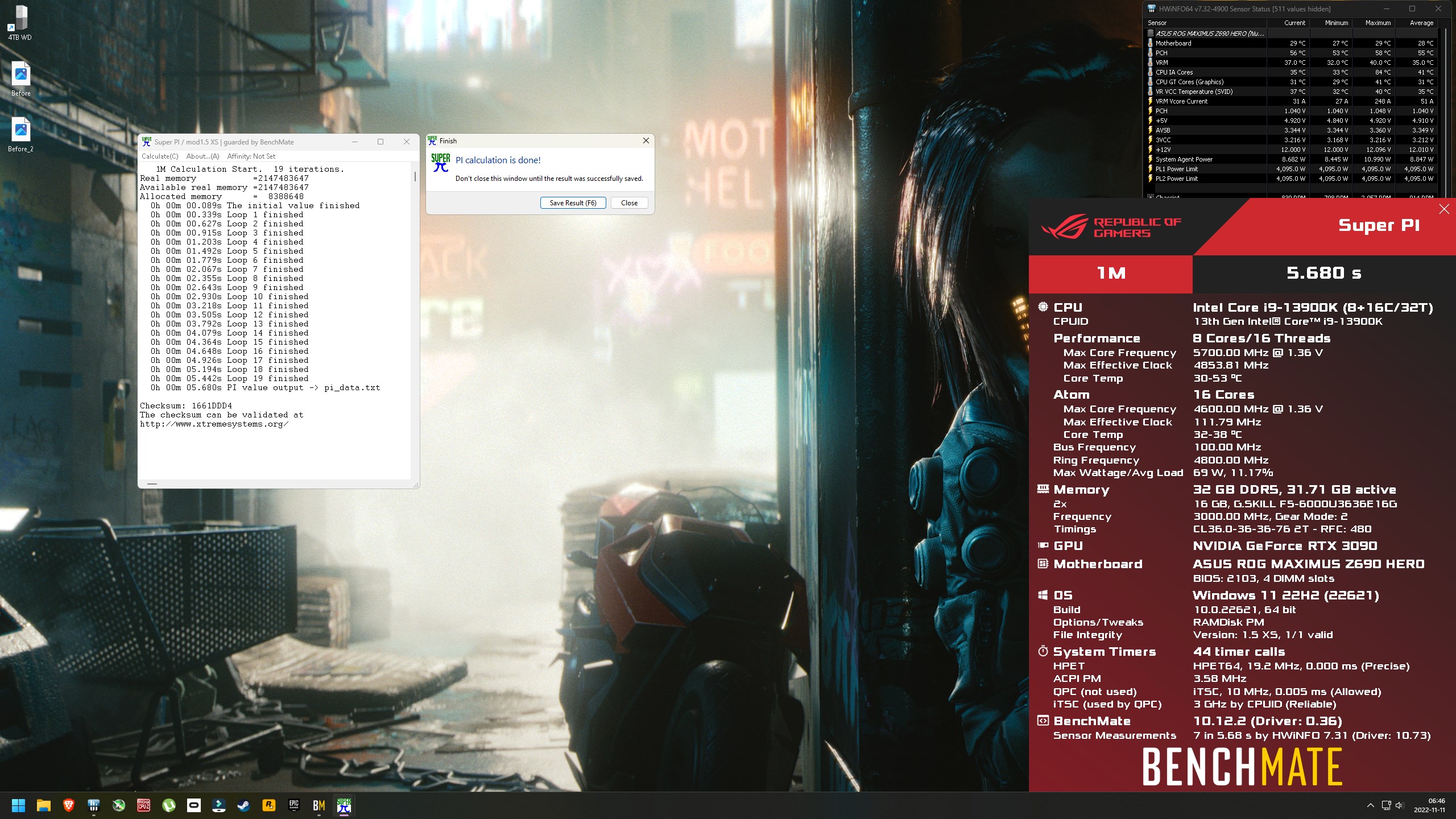Viewport: 1456px width, 819px height.
Task: Open the volume speaker tray icon
Action: tap(1400, 805)
